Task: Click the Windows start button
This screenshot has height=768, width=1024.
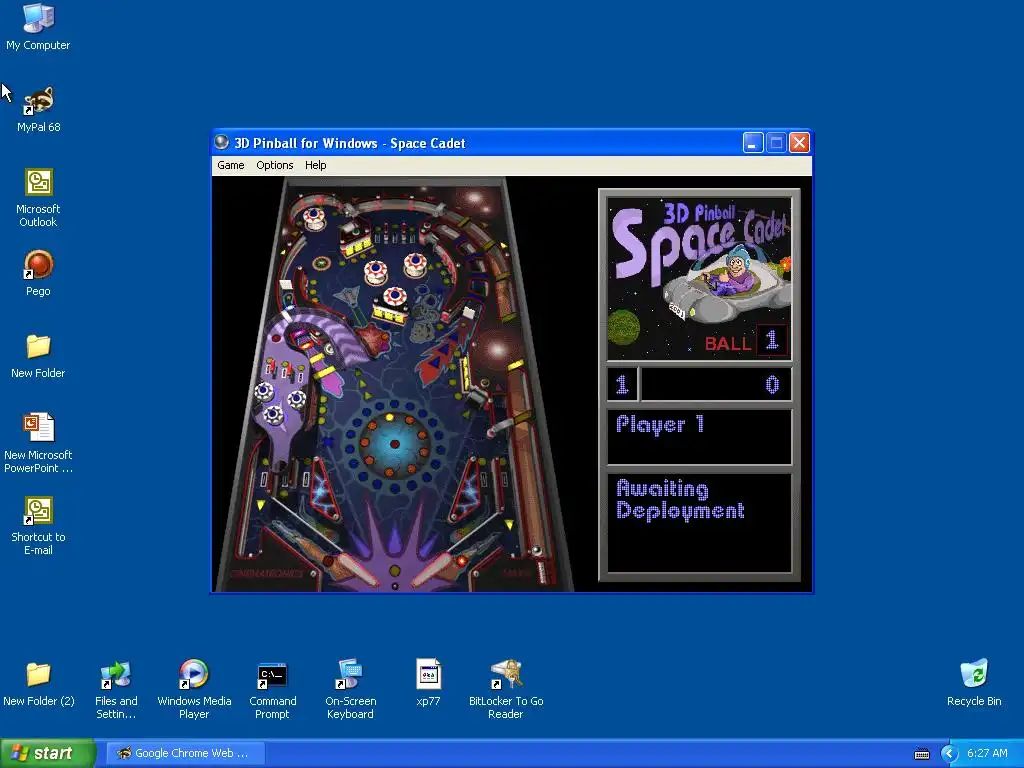Action: coord(48,753)
